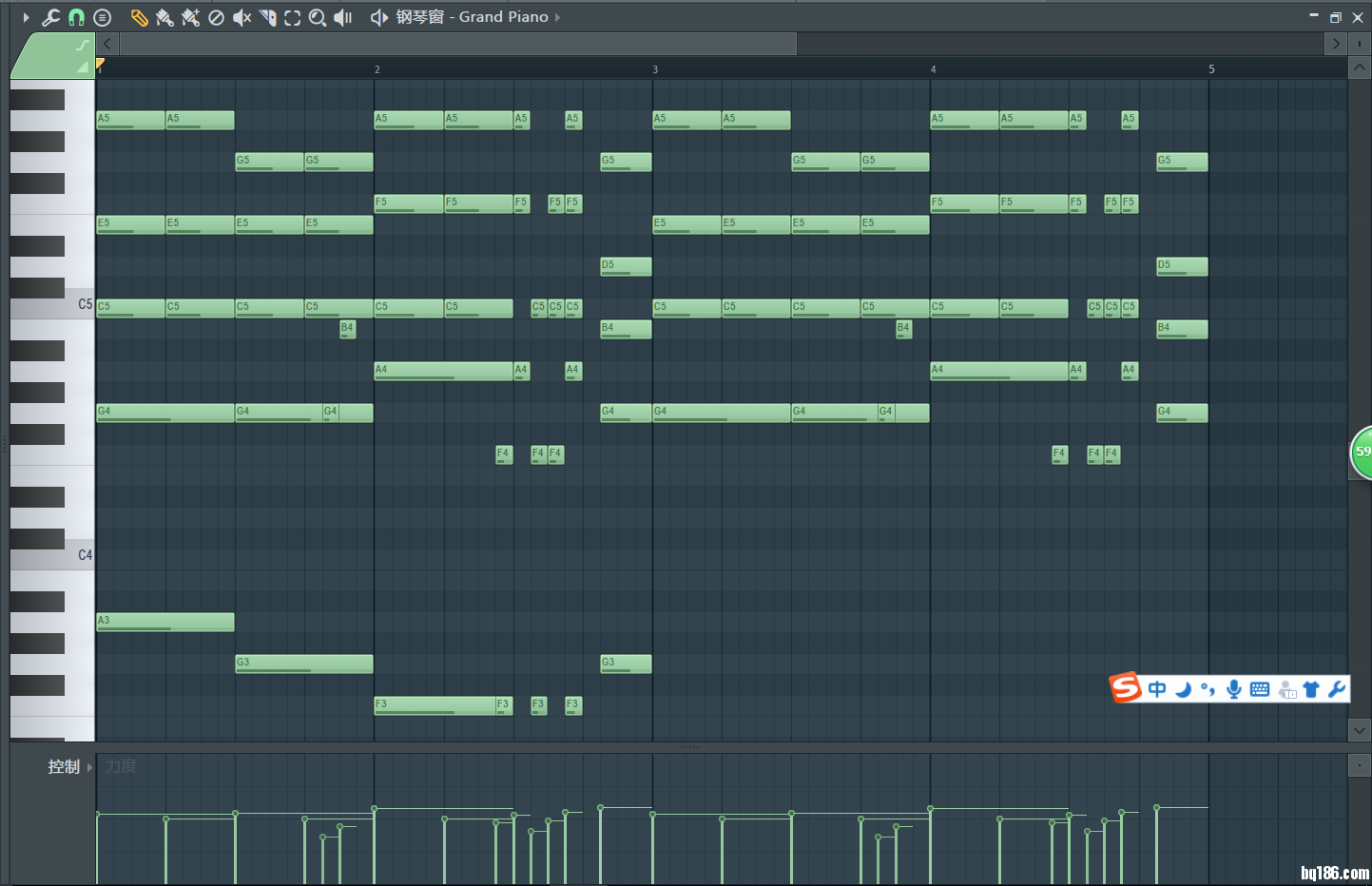The width and height of the screenshot is (1372, 886).
Task: Click the vertical scroll down arrow
Action: coord(1359,730)
